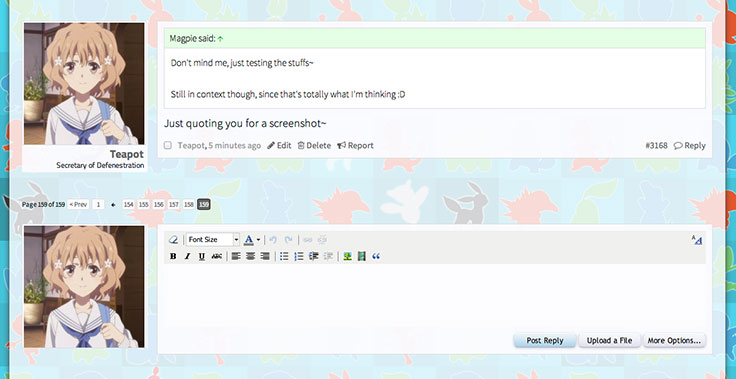Align text center
The height and width of the screenshot is (379, 736).
click(x=251, y=256)
